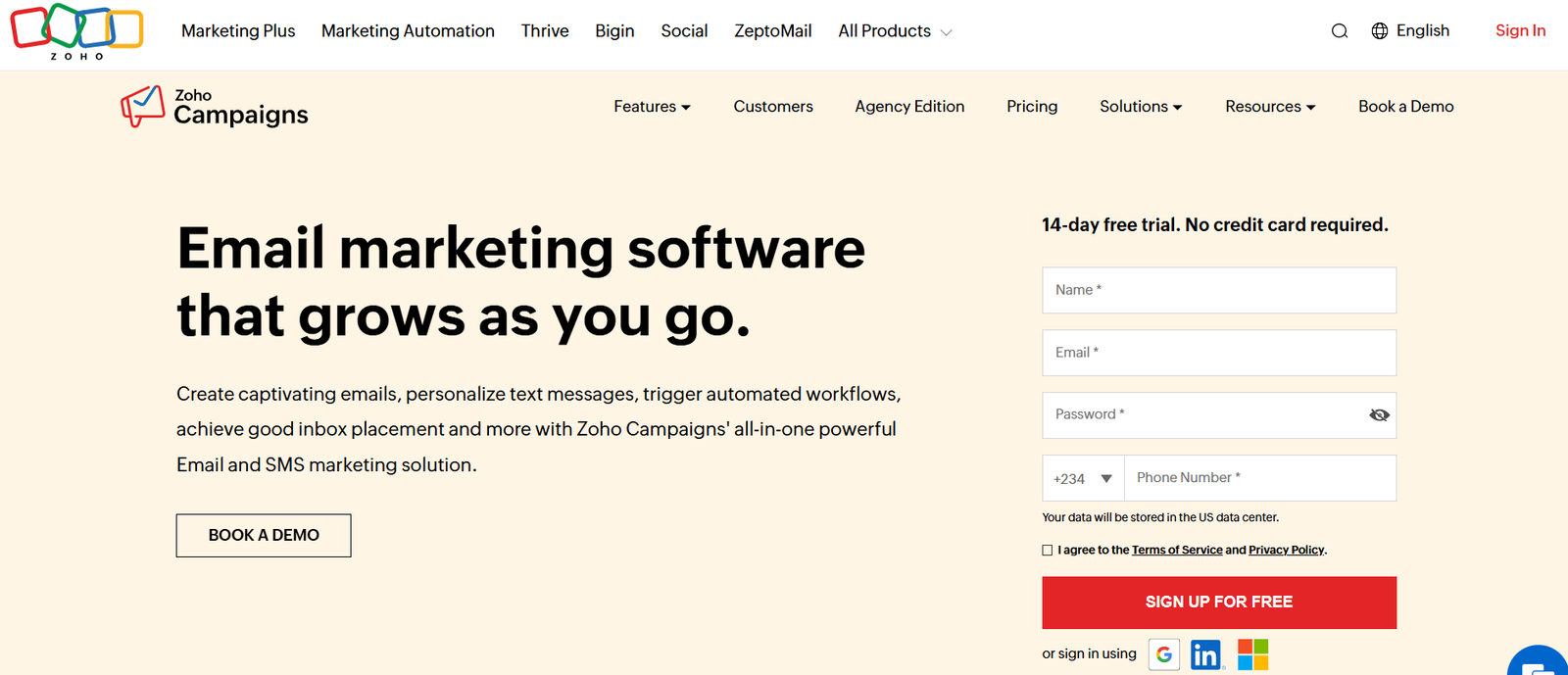Screen dimensions: 1568x675
Task: Click the Zoho home logo
Action: tap(76, 30)
